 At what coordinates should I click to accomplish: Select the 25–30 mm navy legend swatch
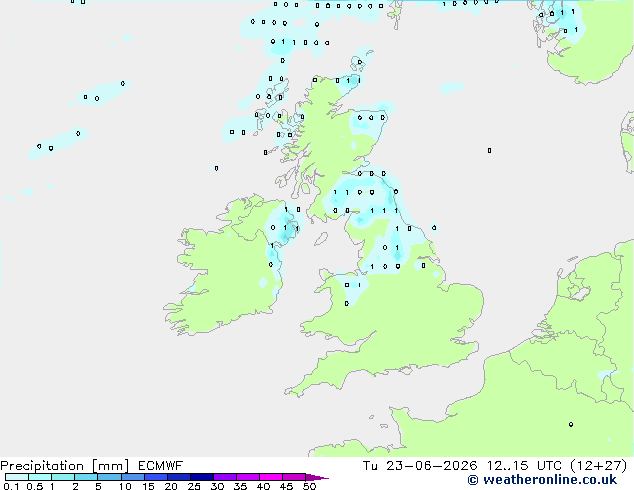point(202,477)
